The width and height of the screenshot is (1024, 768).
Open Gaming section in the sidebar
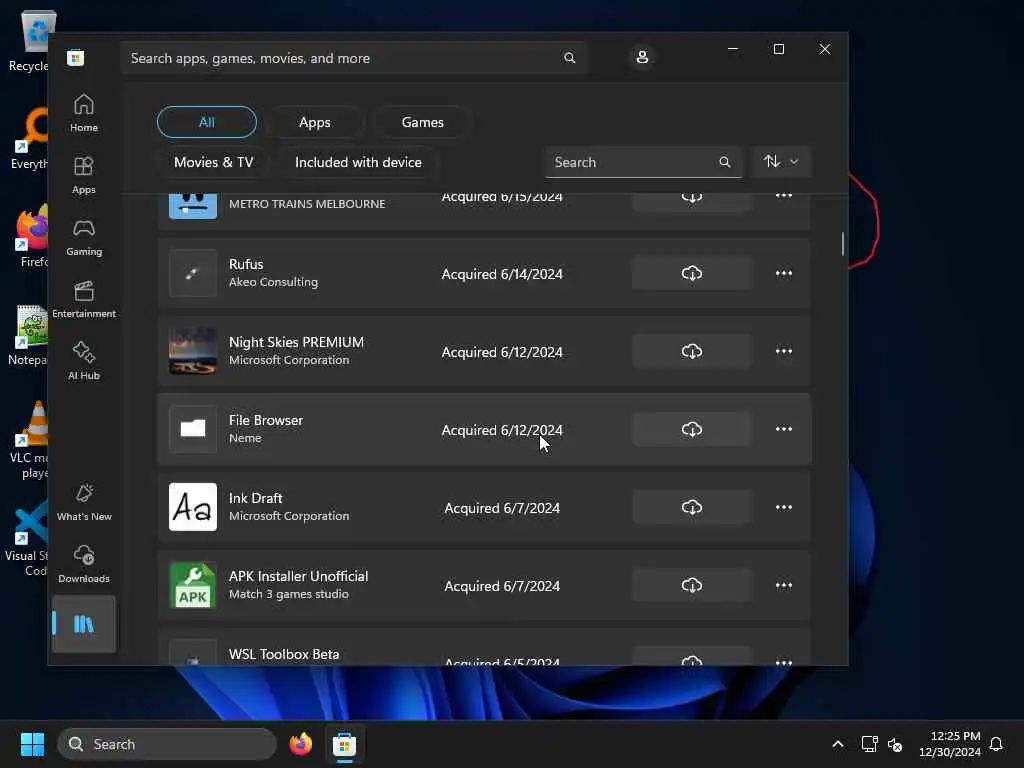(x=84, y=237)
